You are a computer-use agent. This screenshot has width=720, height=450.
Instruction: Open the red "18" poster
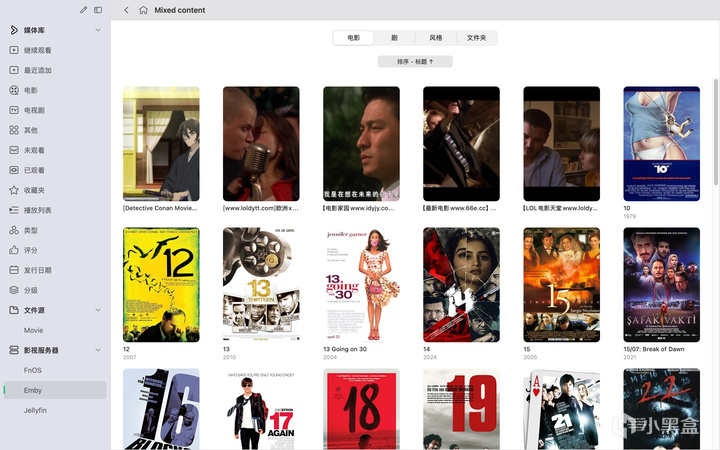tap(361, 409)
